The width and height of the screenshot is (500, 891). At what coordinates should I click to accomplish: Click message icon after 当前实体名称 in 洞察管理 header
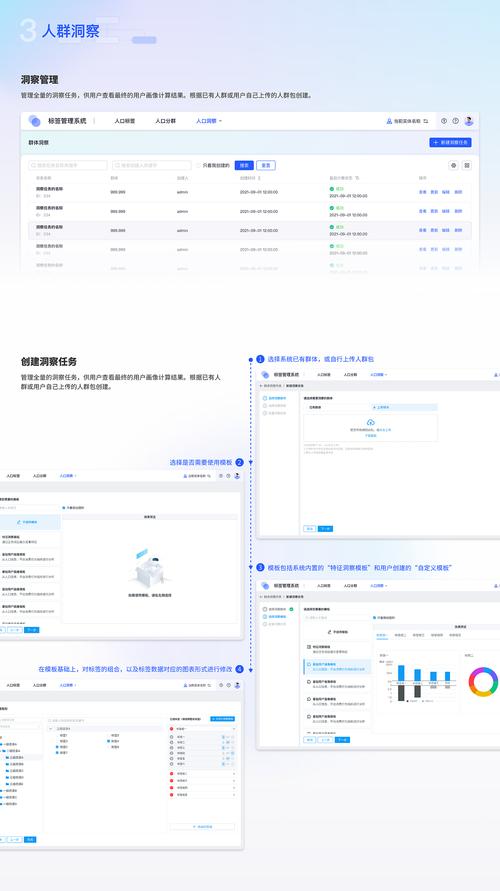(x=444, y=120)
